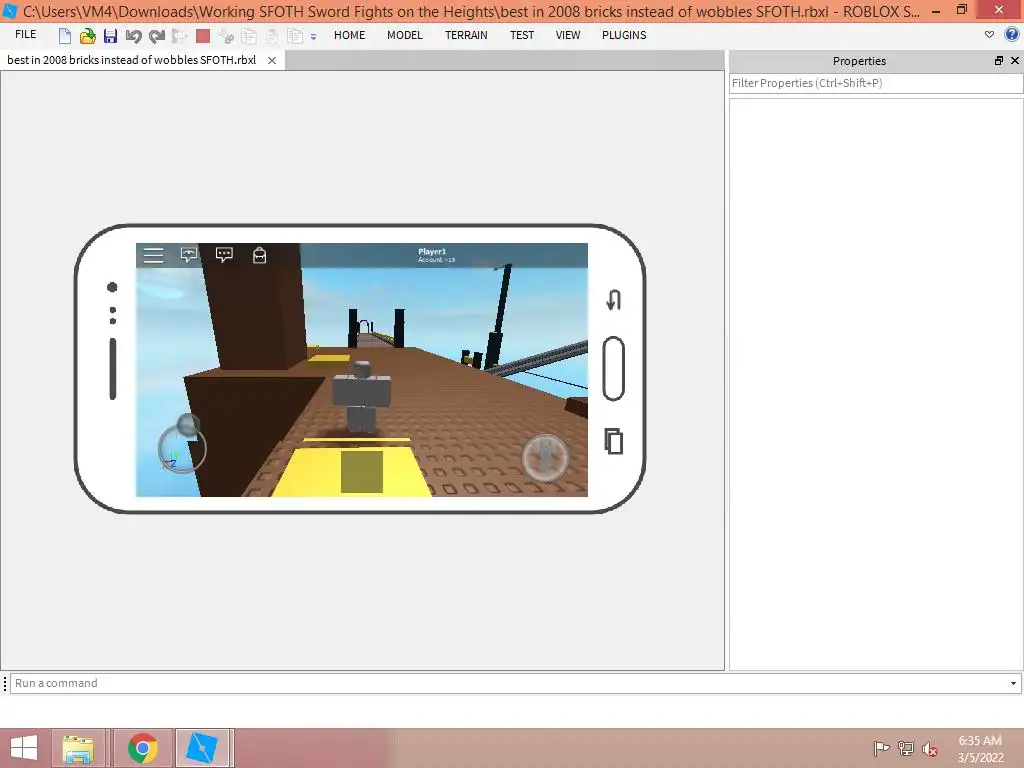Click the in-game chat speech bubble icon
1024x768 pixels.
224,255
